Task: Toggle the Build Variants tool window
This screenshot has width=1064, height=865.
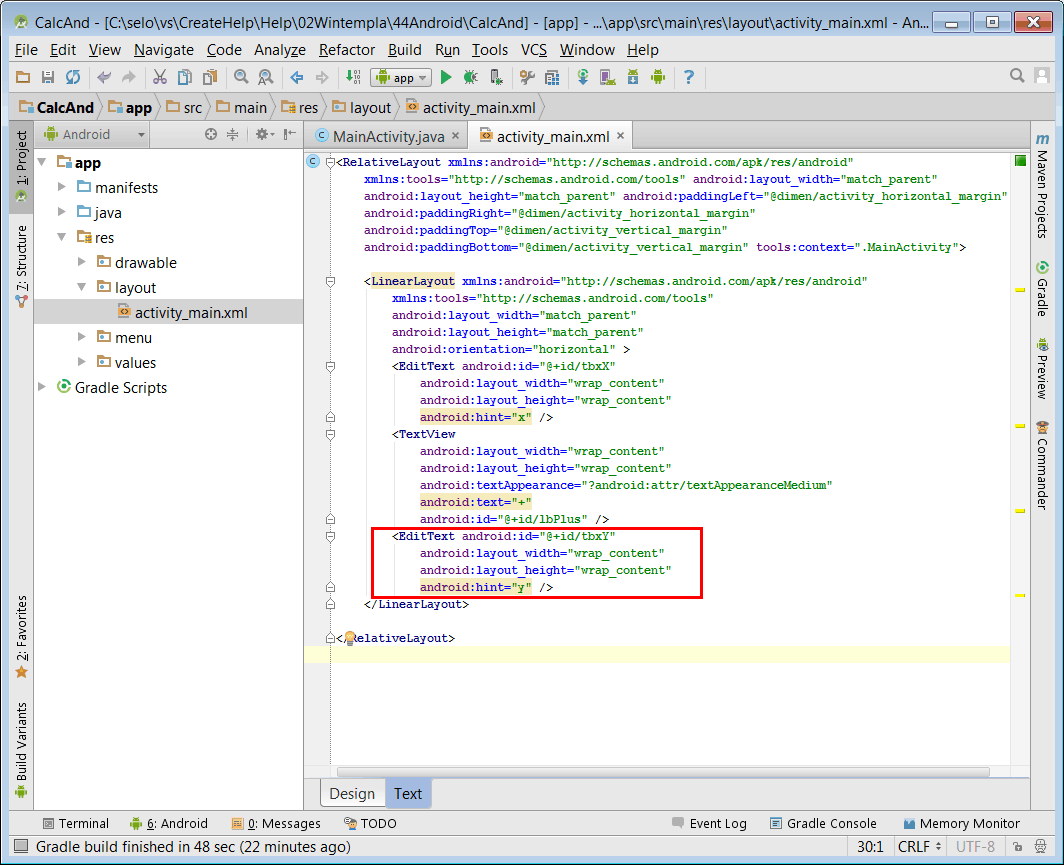Action: [x=22, y=749]
